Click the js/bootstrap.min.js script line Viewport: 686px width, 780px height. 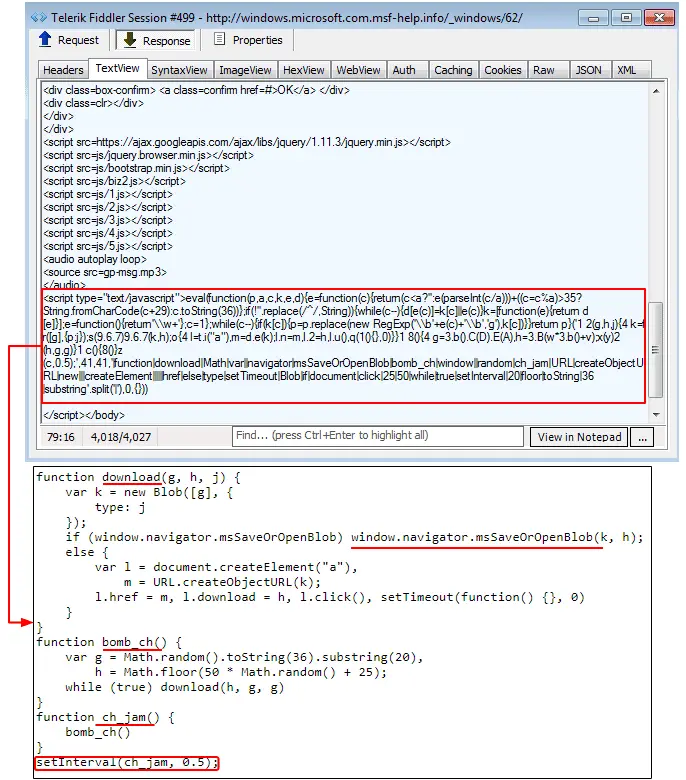point(136,168)
